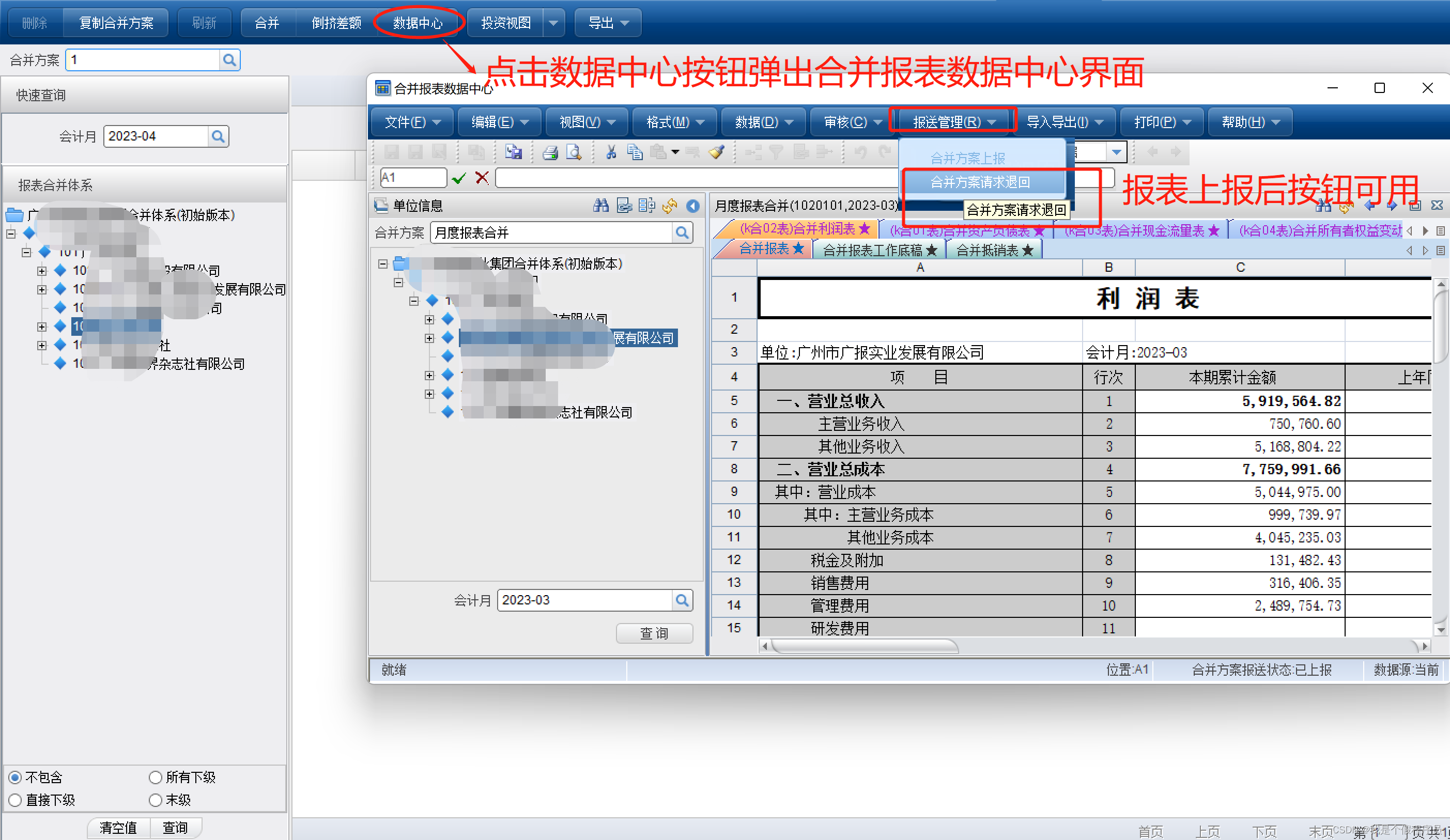Click the vertical scrollbar of the report sheet
This screenshot has width=1450, height=840.
1441,457
